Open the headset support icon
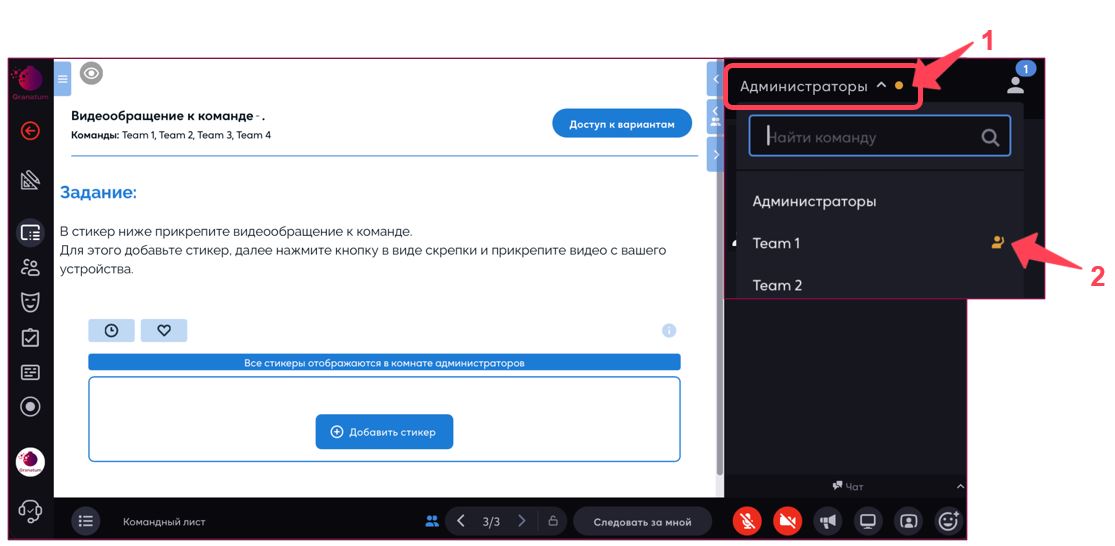The image size is (1115, 546). pos(30,511)
